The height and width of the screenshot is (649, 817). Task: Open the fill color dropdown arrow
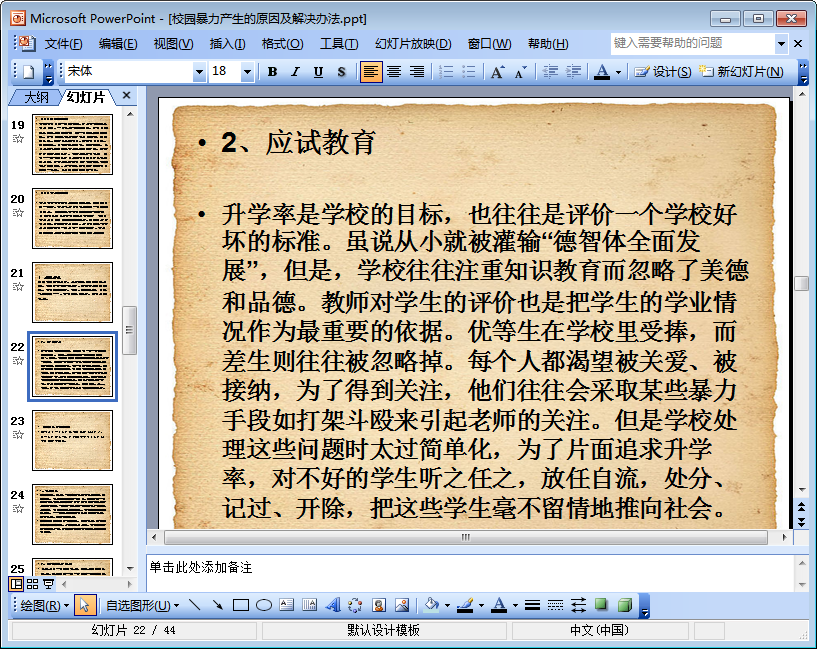447,606
